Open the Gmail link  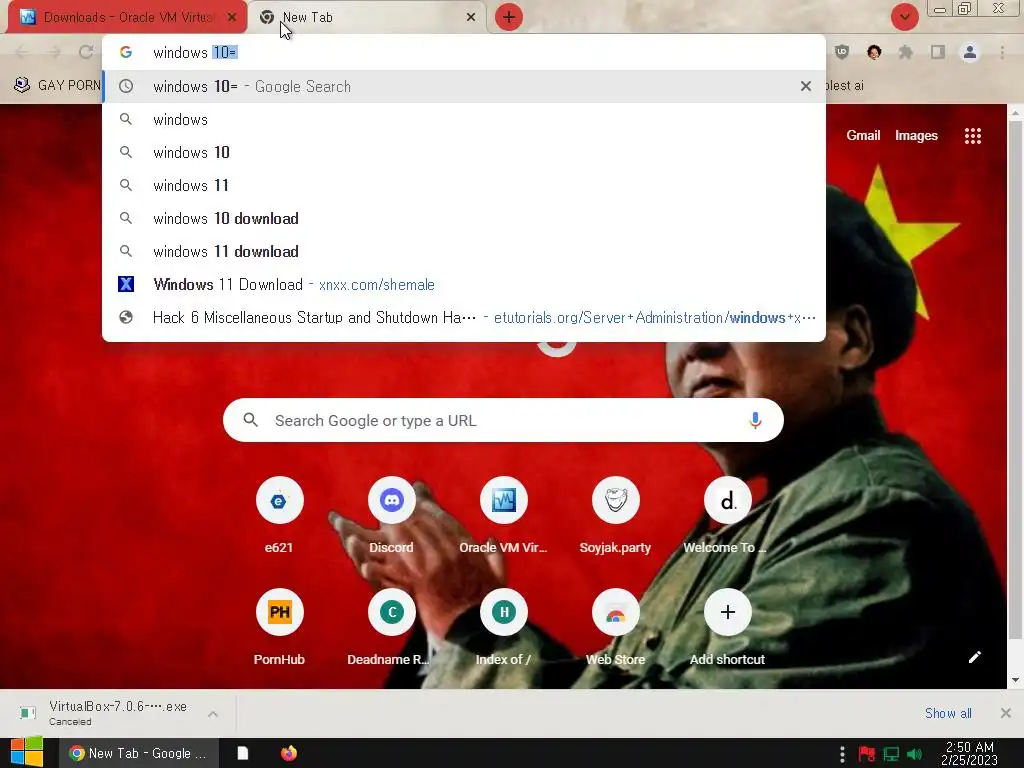[863, 135]
